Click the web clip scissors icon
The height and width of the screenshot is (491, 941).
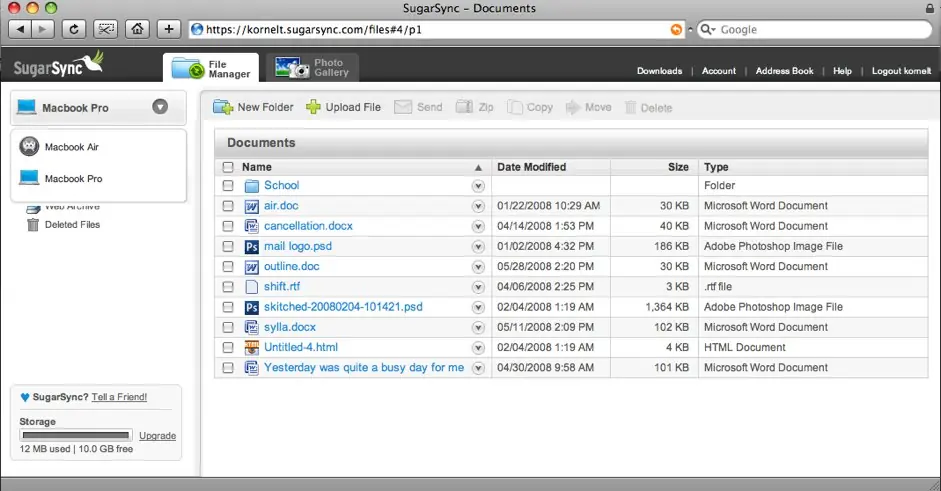106,29
